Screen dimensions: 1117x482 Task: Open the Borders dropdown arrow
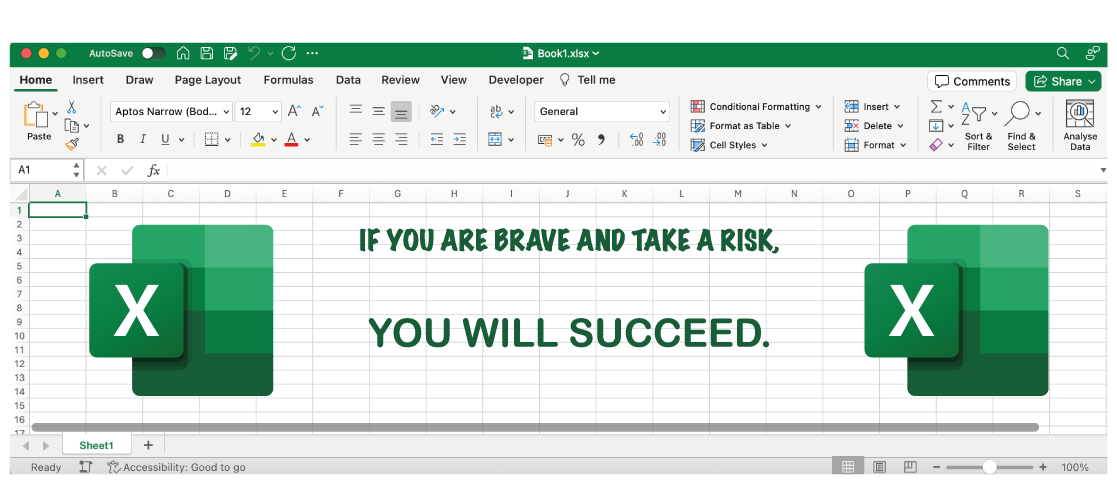(x=228, y=140)
